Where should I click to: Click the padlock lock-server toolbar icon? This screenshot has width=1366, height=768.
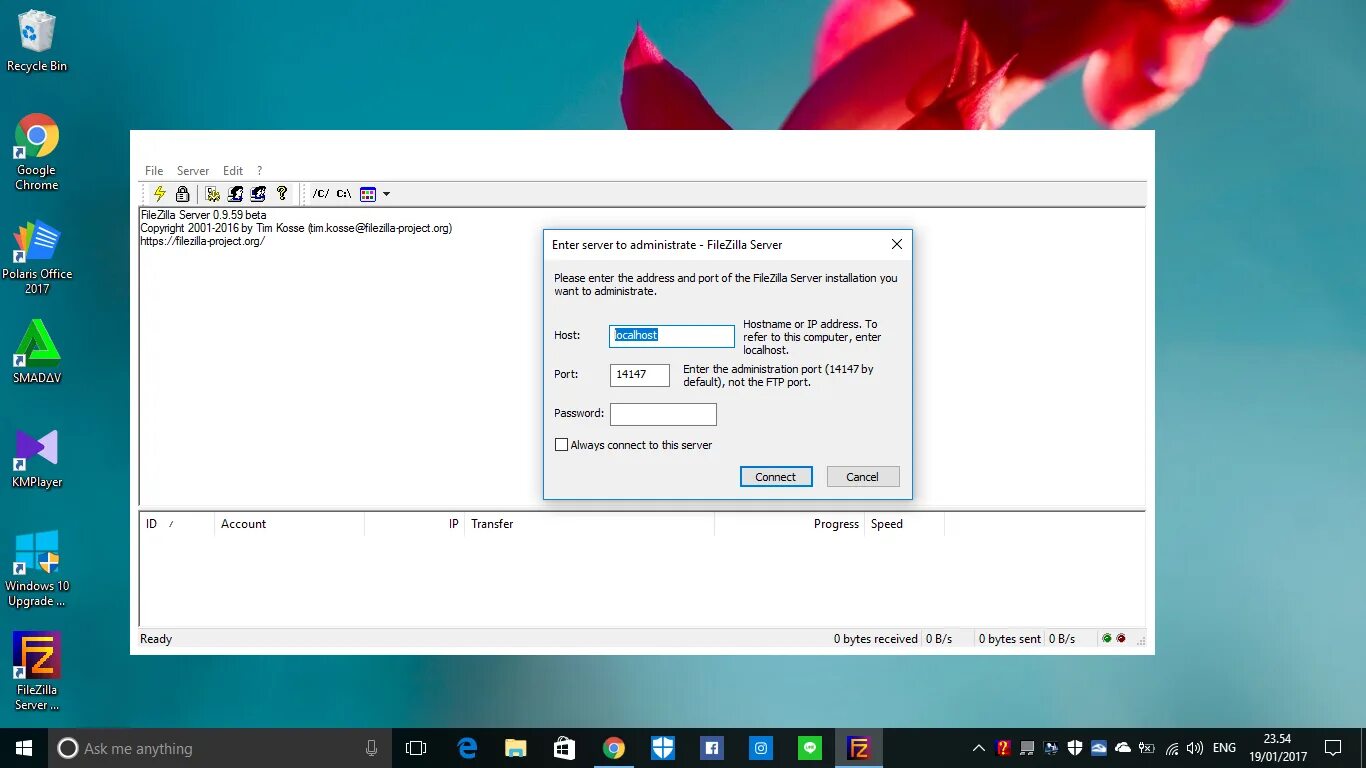tap(182, 194)
